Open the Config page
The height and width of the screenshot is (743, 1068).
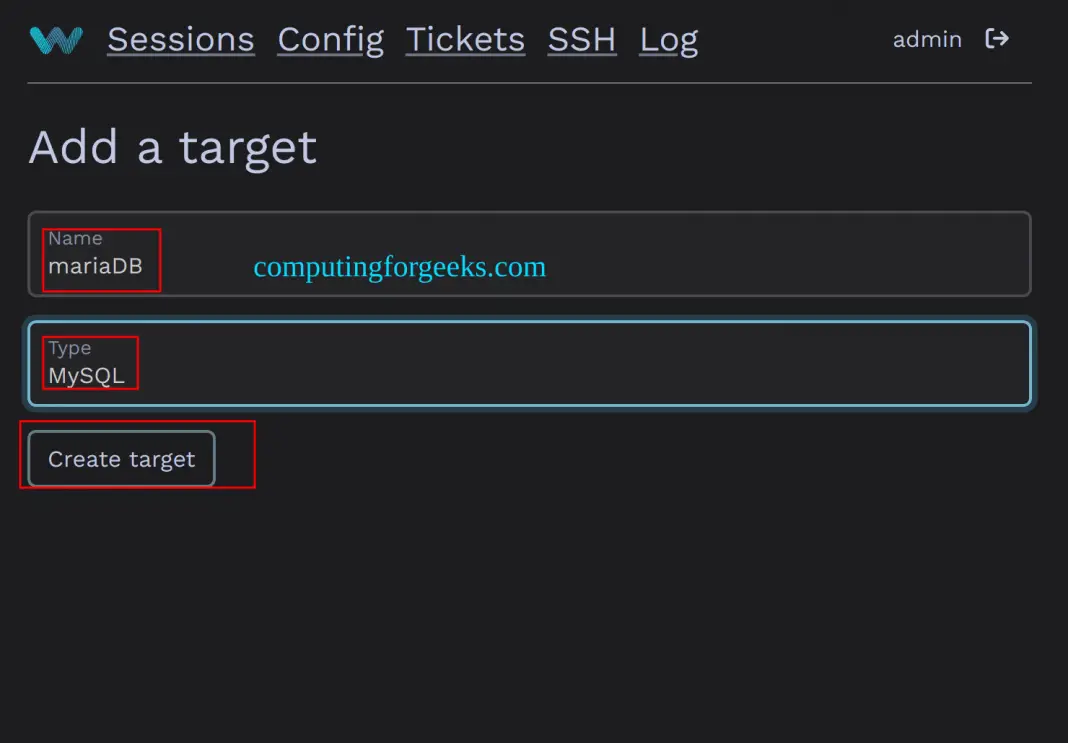coord(330,39)
